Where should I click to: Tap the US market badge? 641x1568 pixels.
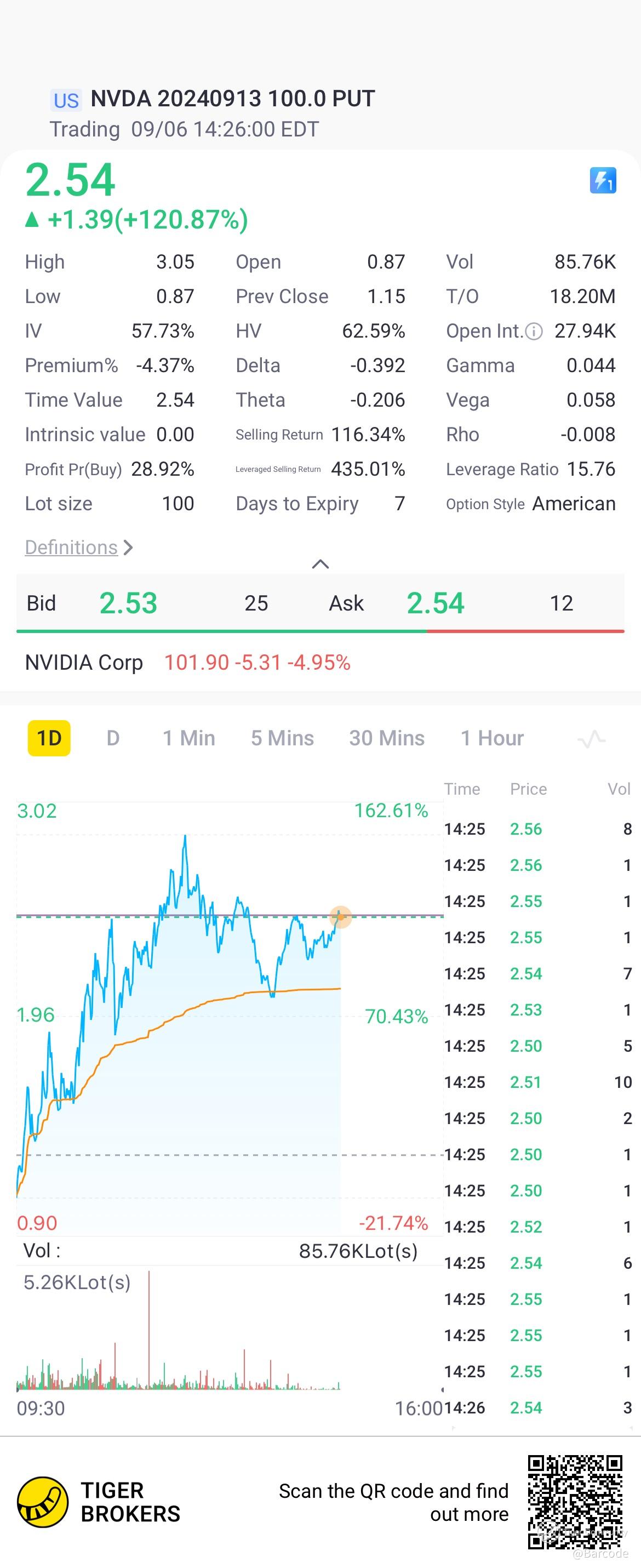(x=66, y=100)
